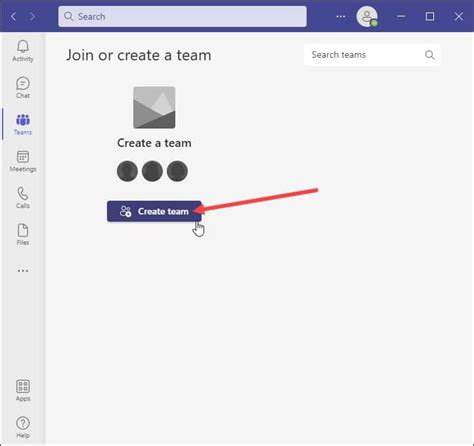474x446 pixels.
Task: Open the Apps store icon
Action: tap(23, 391)
